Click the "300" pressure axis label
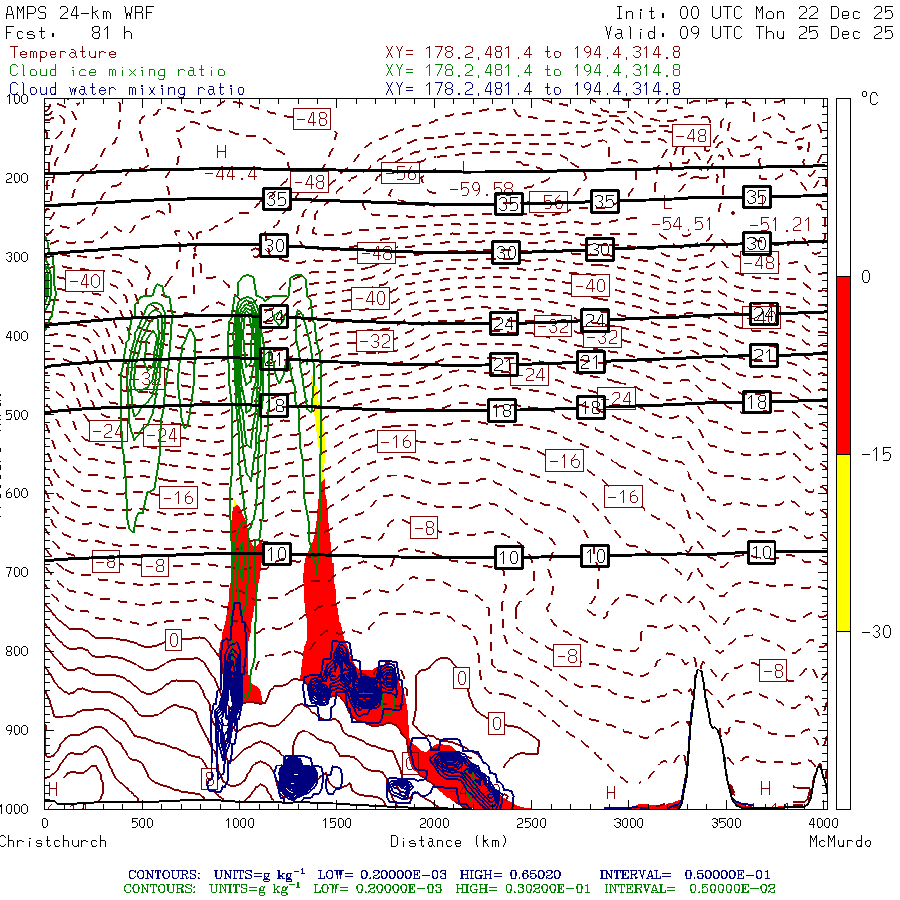The height and width of the screenshot is (900, 900). (17, 257)
